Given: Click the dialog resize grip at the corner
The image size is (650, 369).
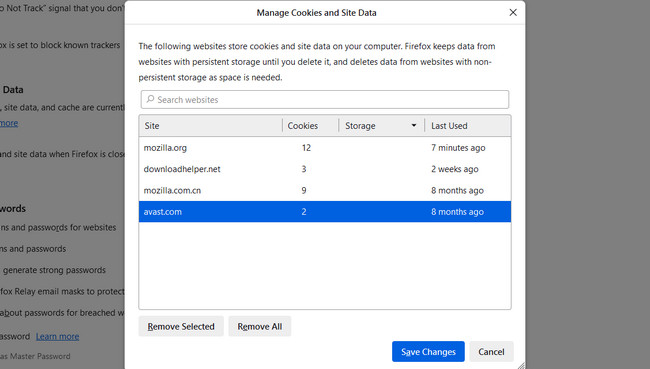Looking at the screenshot, I should [521, 365].
